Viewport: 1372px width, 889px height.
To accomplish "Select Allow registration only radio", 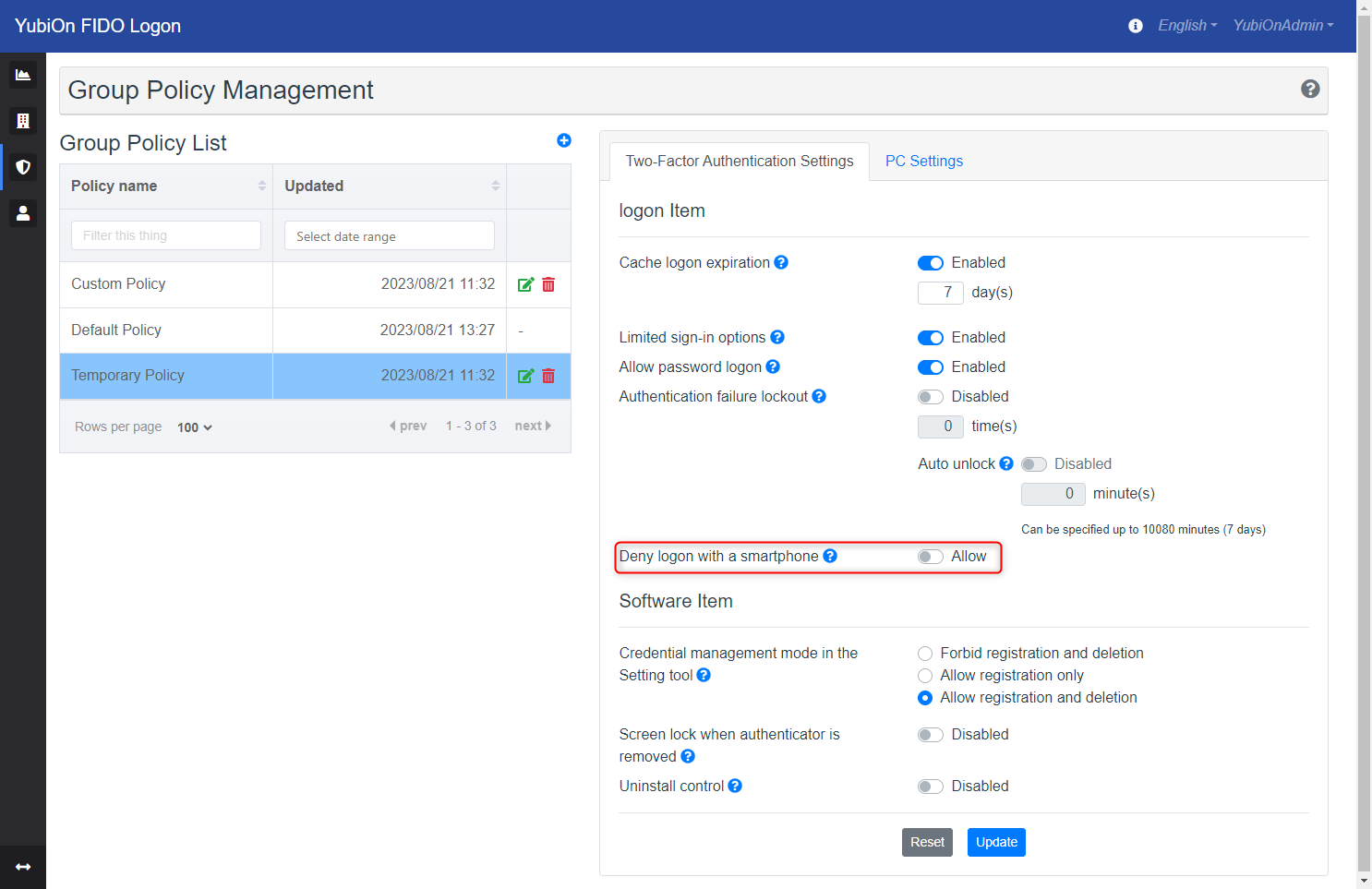I will (925, 676).
